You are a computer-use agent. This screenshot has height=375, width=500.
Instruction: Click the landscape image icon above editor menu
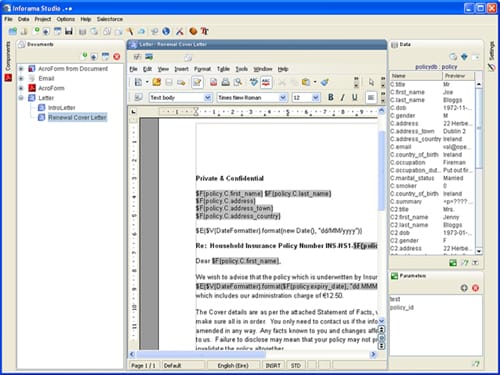[149, 57]
